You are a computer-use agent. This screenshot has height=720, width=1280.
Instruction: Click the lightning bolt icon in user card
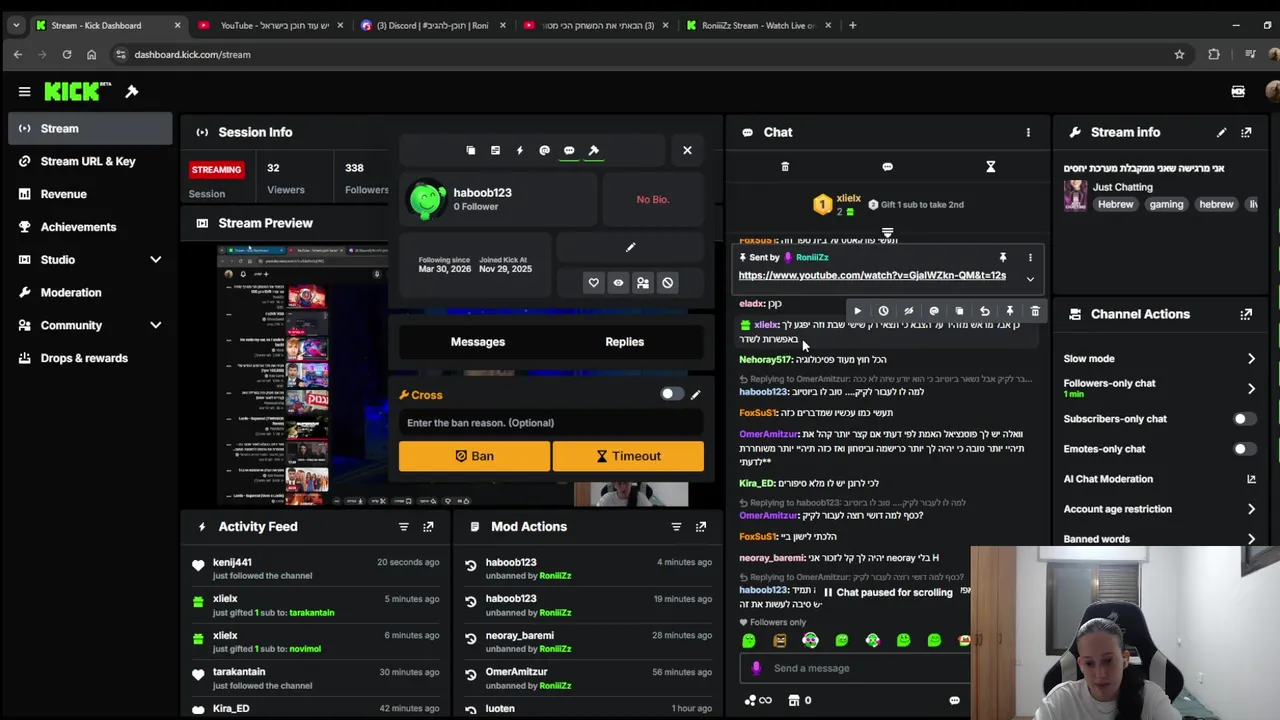(x=519, y=150)
